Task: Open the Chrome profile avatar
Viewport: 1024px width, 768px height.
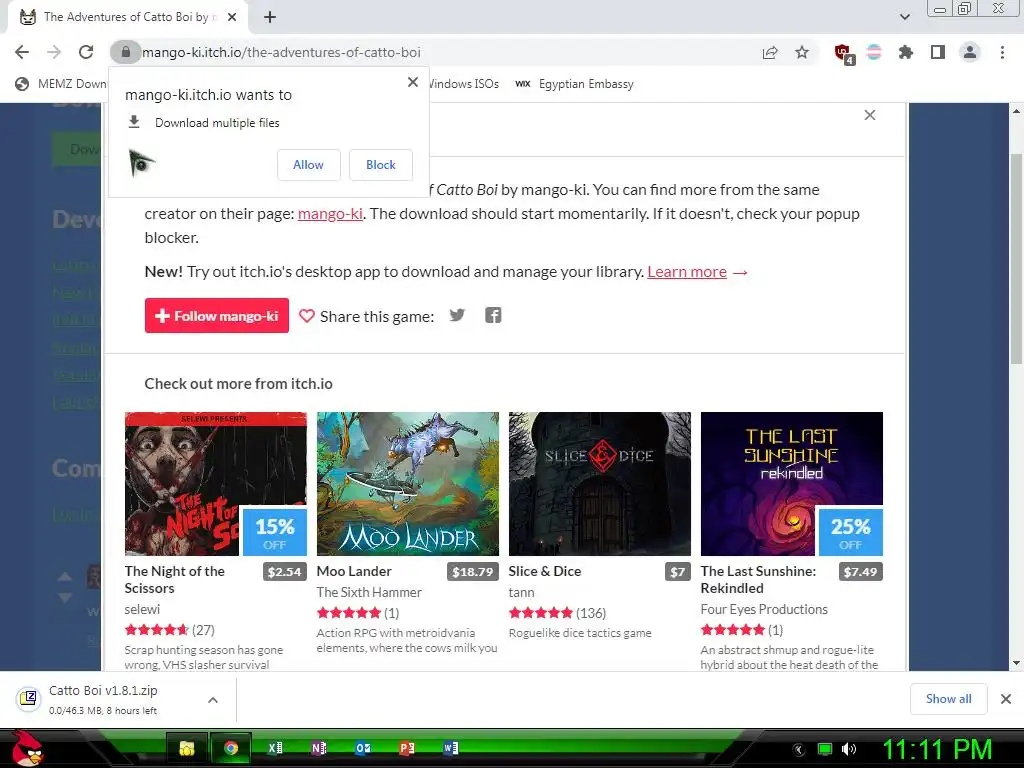Action: pos(970,52)
